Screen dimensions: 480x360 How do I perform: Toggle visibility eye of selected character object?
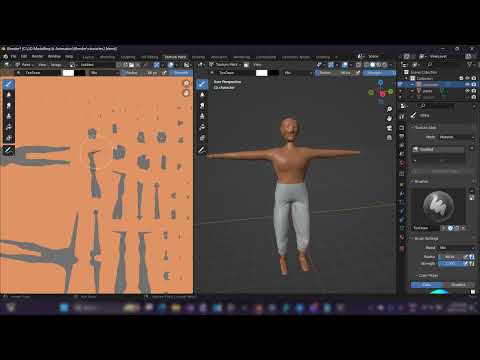(x=468, y=85)
